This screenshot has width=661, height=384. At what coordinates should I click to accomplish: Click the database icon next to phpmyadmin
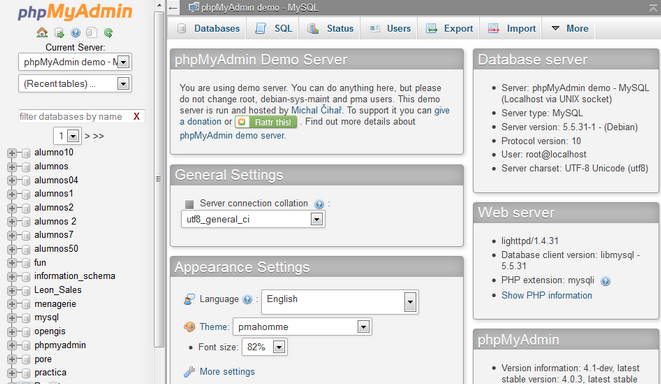[x=26, y=346]
